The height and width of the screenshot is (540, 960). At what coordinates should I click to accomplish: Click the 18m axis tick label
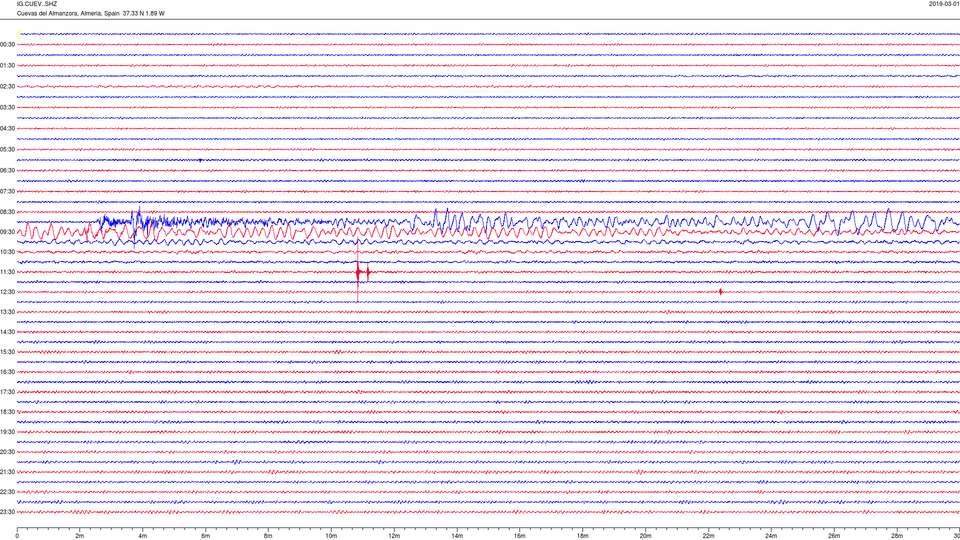point(582,536)
